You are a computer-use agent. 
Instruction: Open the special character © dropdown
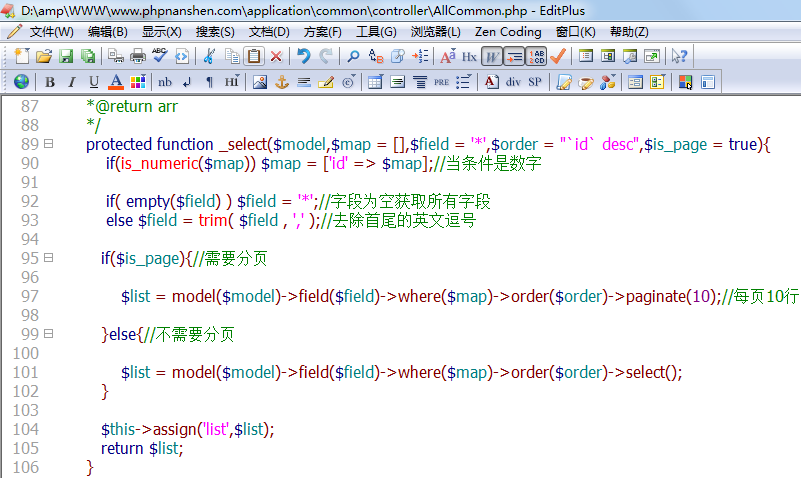(x=349, y=82)
